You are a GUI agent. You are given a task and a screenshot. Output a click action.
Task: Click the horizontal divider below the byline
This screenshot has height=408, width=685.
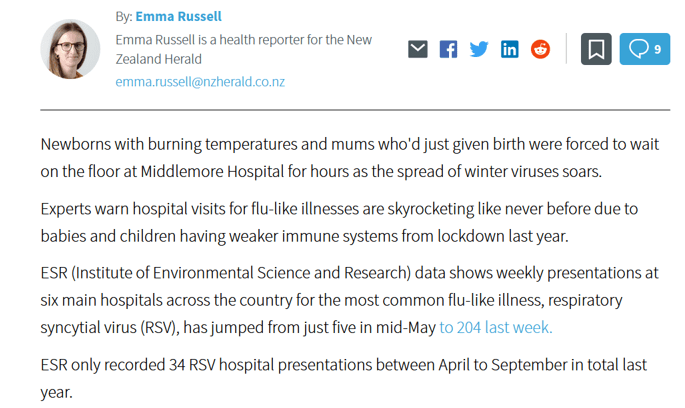pyautogui.click(x=355, y=109)
